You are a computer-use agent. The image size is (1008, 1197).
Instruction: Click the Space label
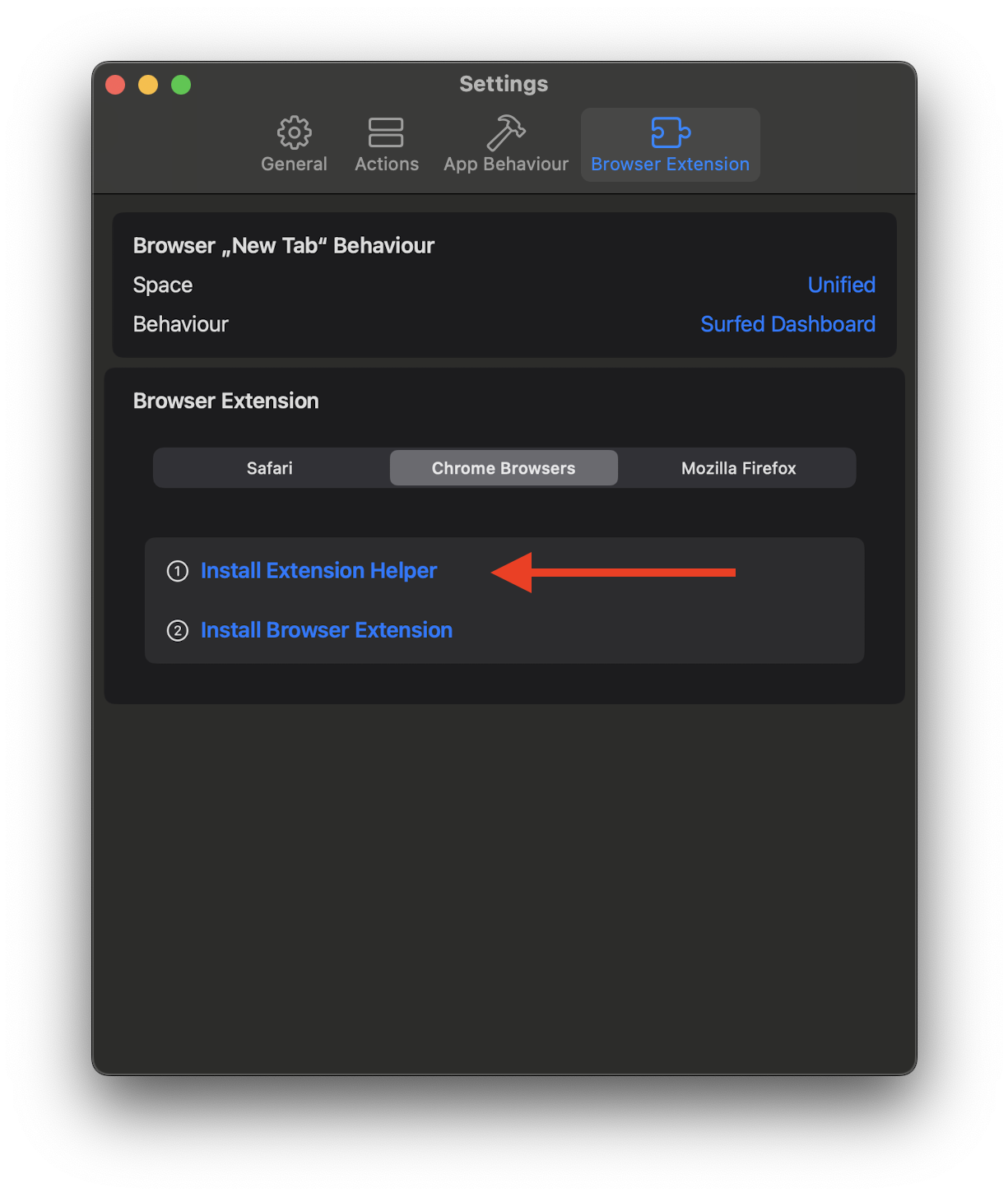tap(163, 285)
